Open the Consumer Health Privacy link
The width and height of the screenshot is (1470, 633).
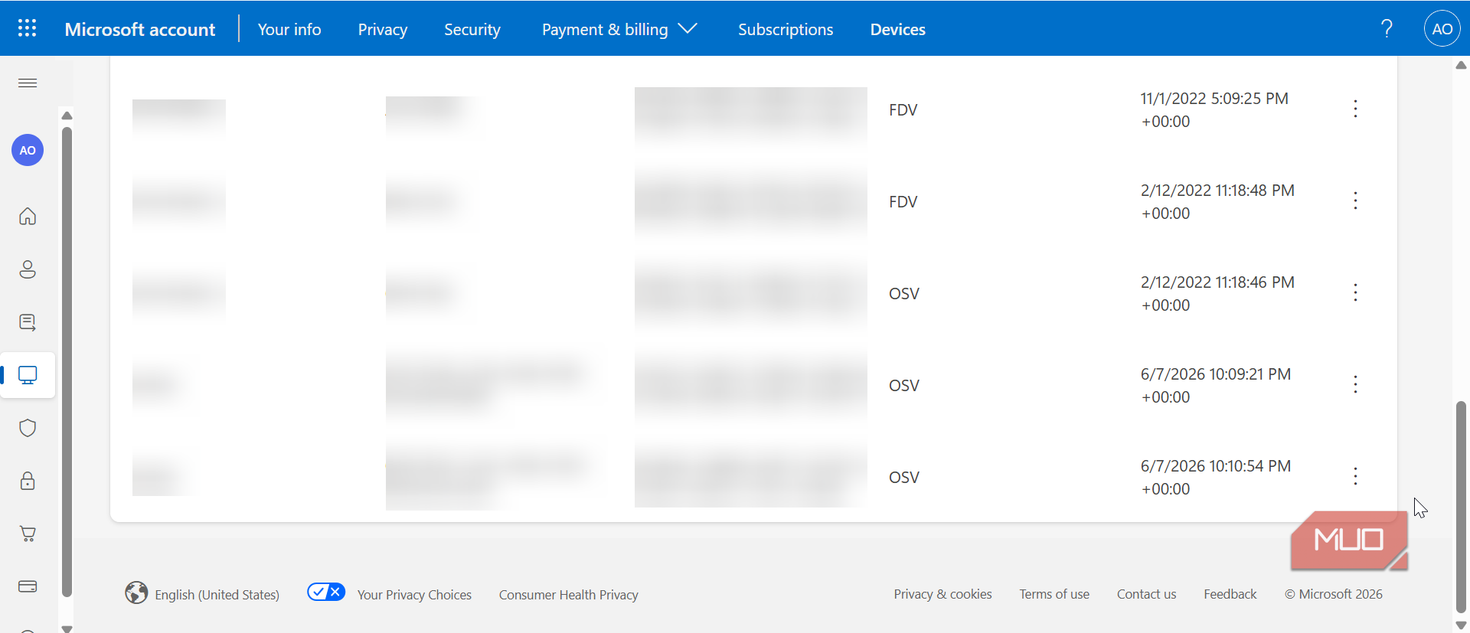click(x=568, y=594)
